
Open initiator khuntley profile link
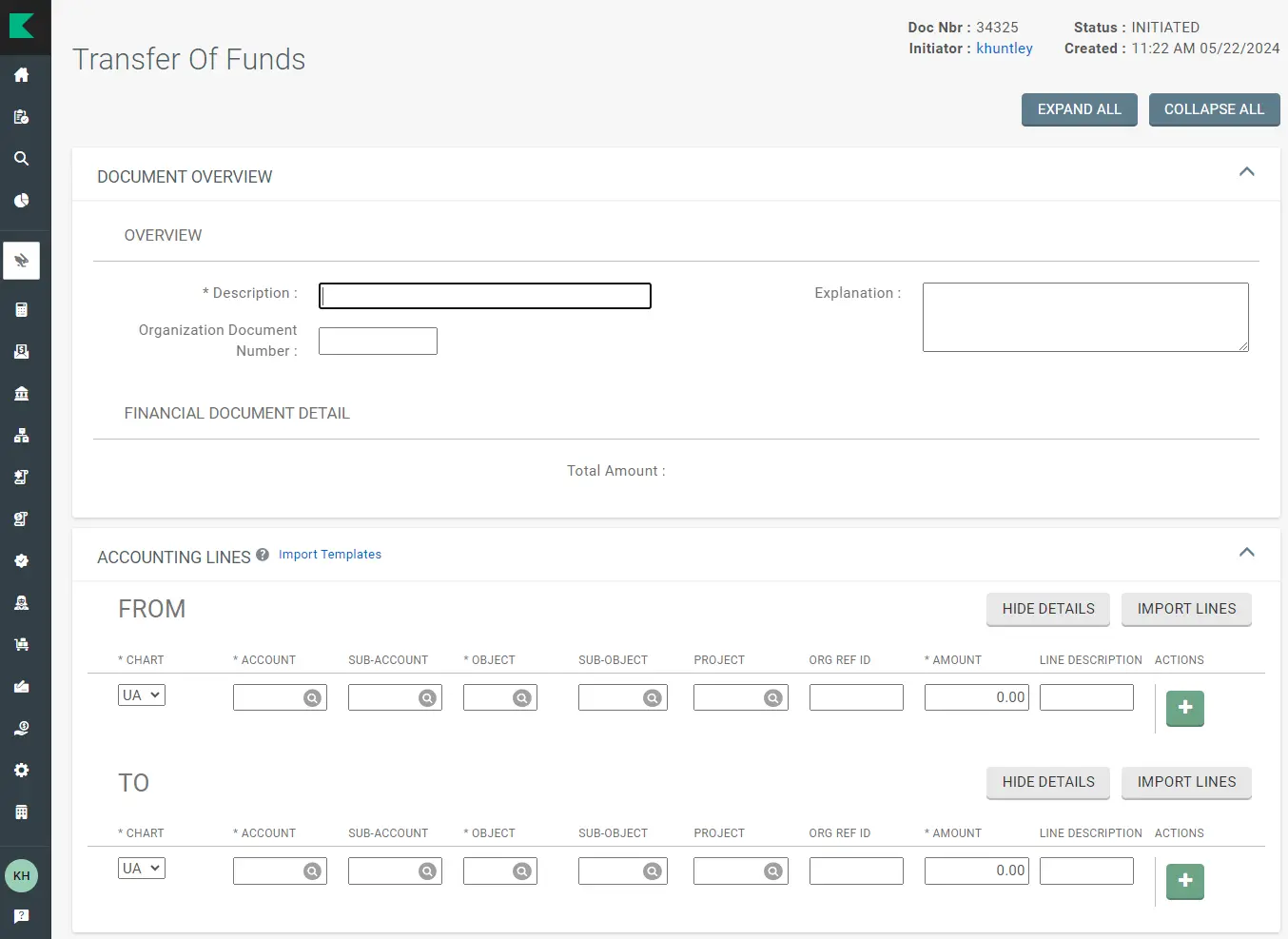[x=1005, y=49]
